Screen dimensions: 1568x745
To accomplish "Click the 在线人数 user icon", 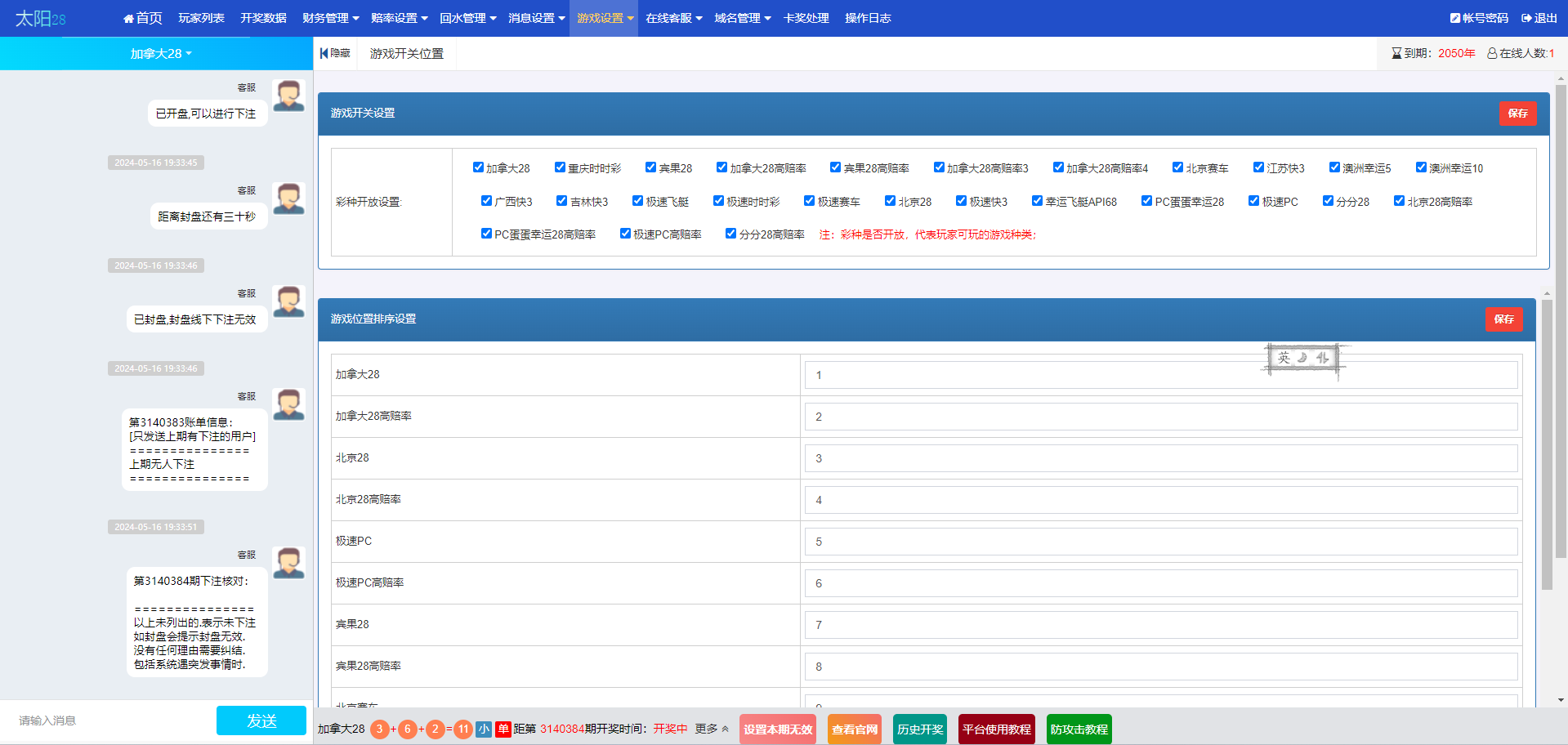I will (x=1492, y=53).
